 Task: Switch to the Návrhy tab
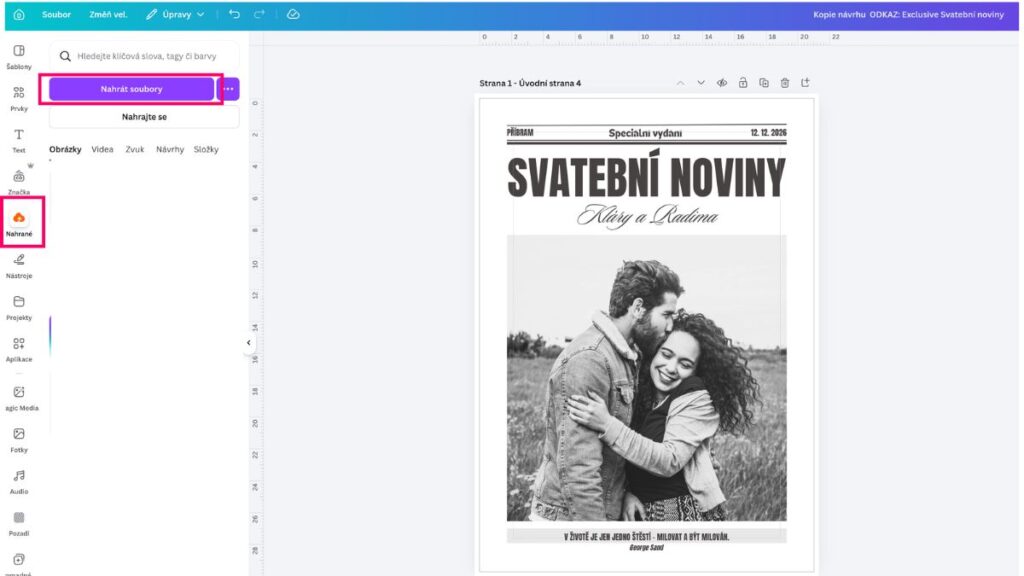tap(170, 150)
